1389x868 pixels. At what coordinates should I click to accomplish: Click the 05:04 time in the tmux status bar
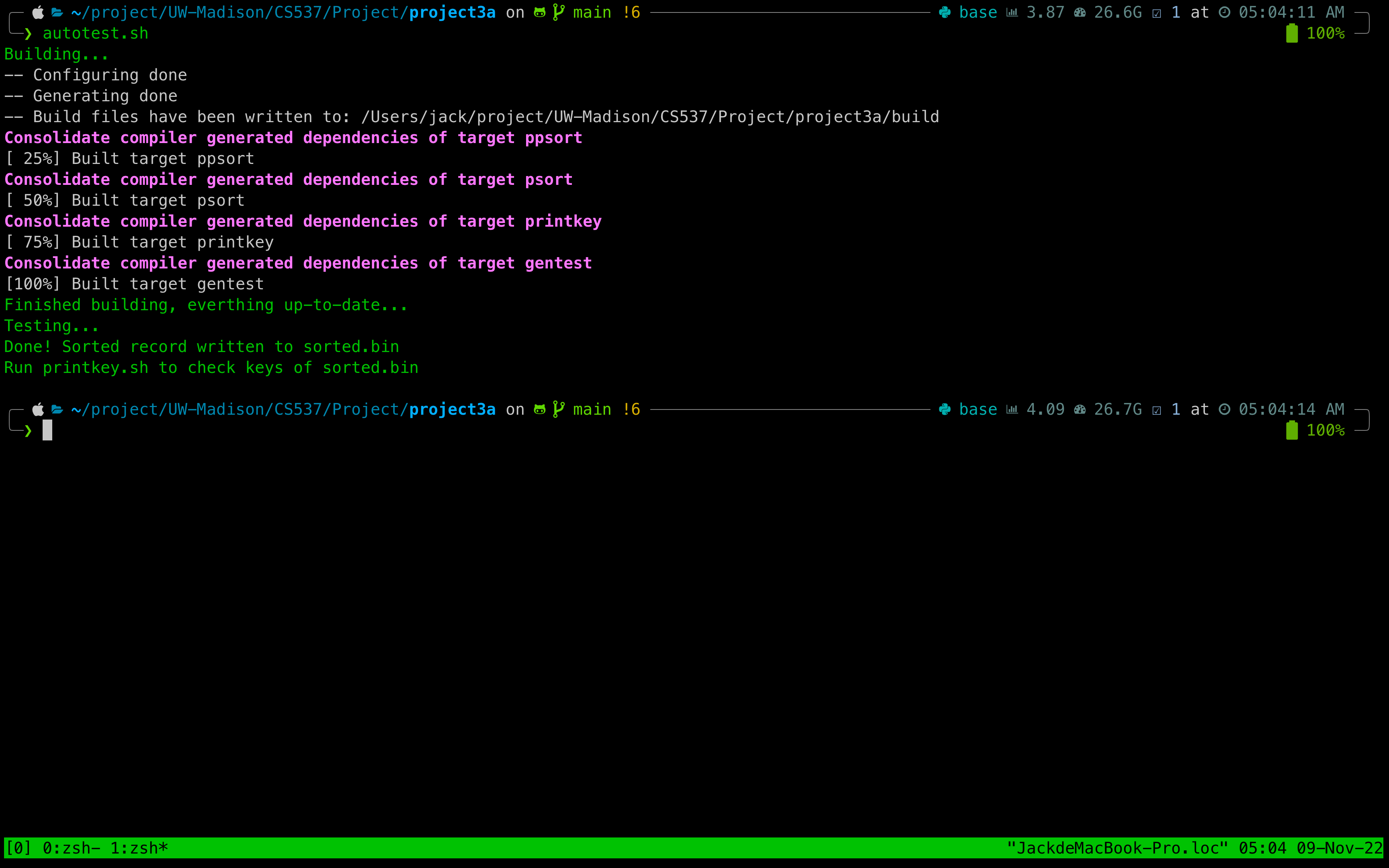1262,848
